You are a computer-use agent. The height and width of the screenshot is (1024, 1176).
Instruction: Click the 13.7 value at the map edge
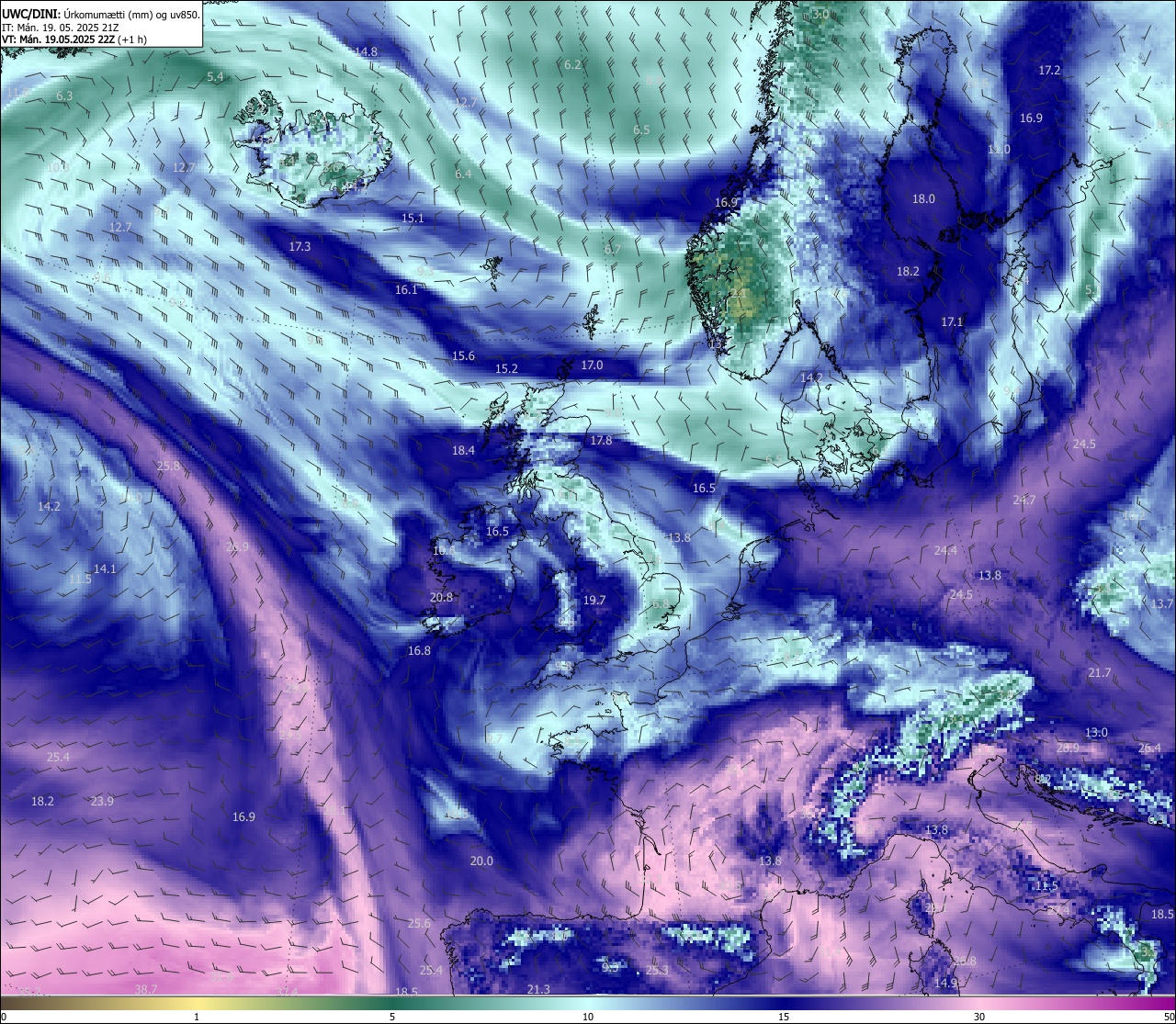1162,603
